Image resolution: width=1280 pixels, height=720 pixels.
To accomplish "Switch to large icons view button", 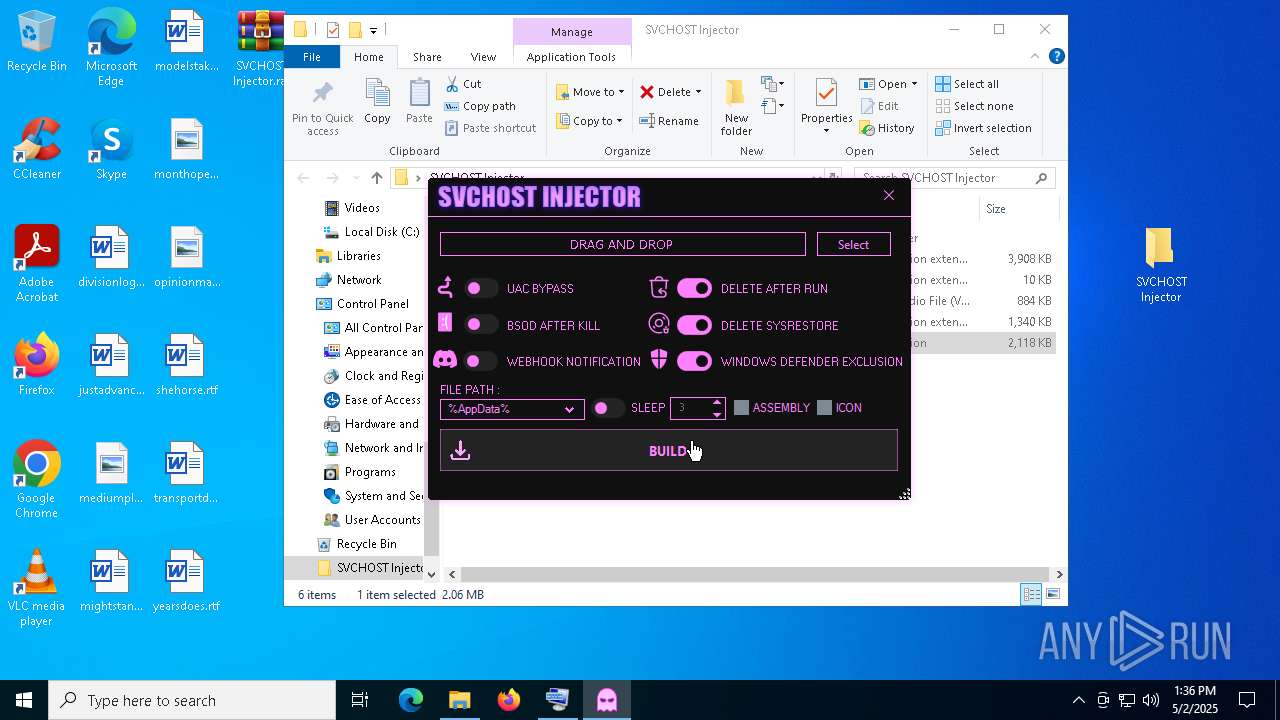I will (1053, 595).
